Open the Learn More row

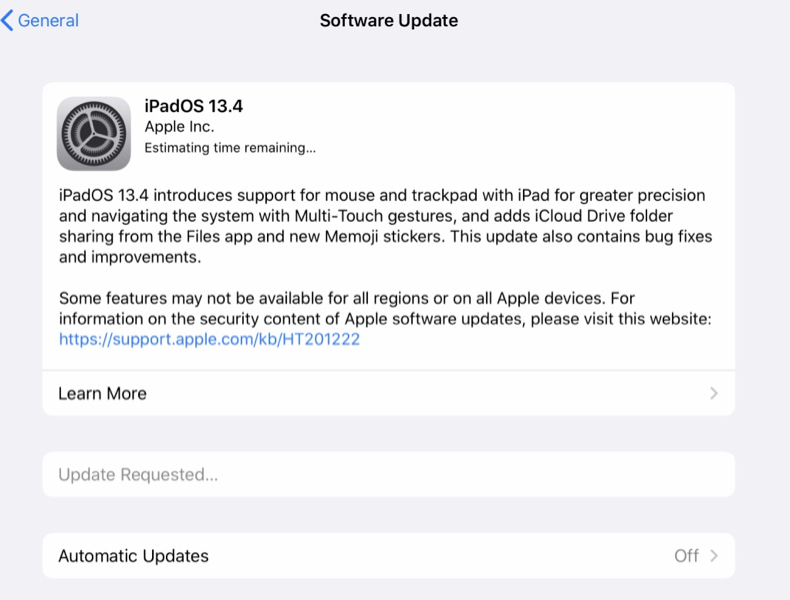pyautogui.click(x=388, y=393)
